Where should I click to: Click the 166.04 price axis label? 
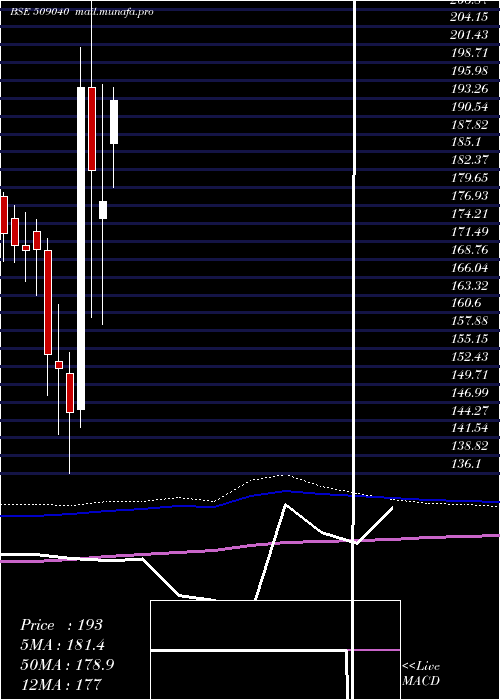469,267
